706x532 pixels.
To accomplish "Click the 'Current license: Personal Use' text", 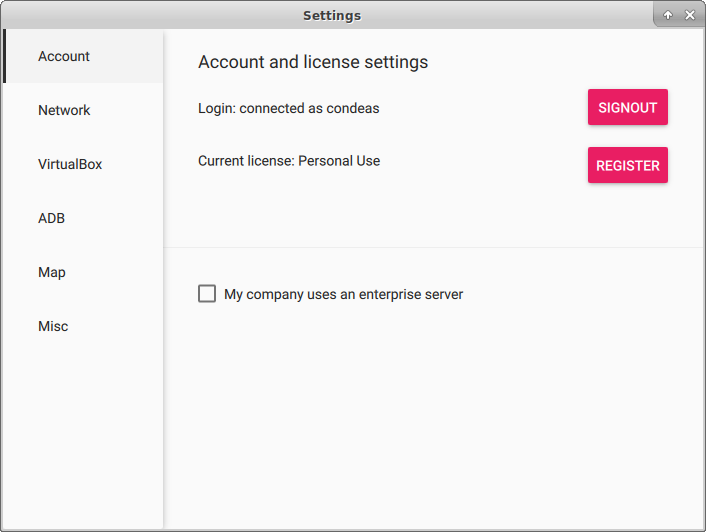I will pyautogui.click(x=289, y=161).
